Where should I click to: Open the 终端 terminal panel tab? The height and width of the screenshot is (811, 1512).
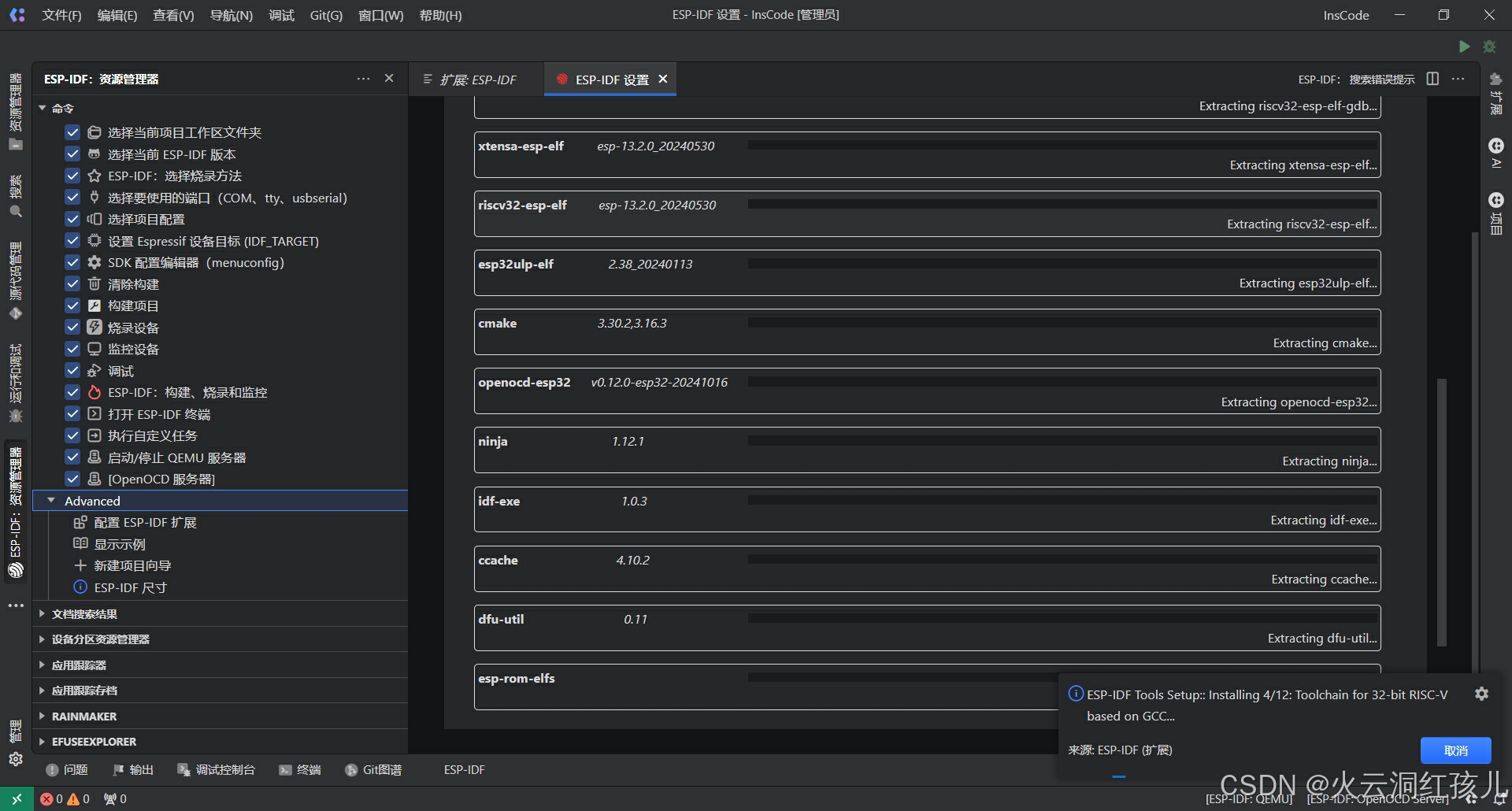coord(300,770)
